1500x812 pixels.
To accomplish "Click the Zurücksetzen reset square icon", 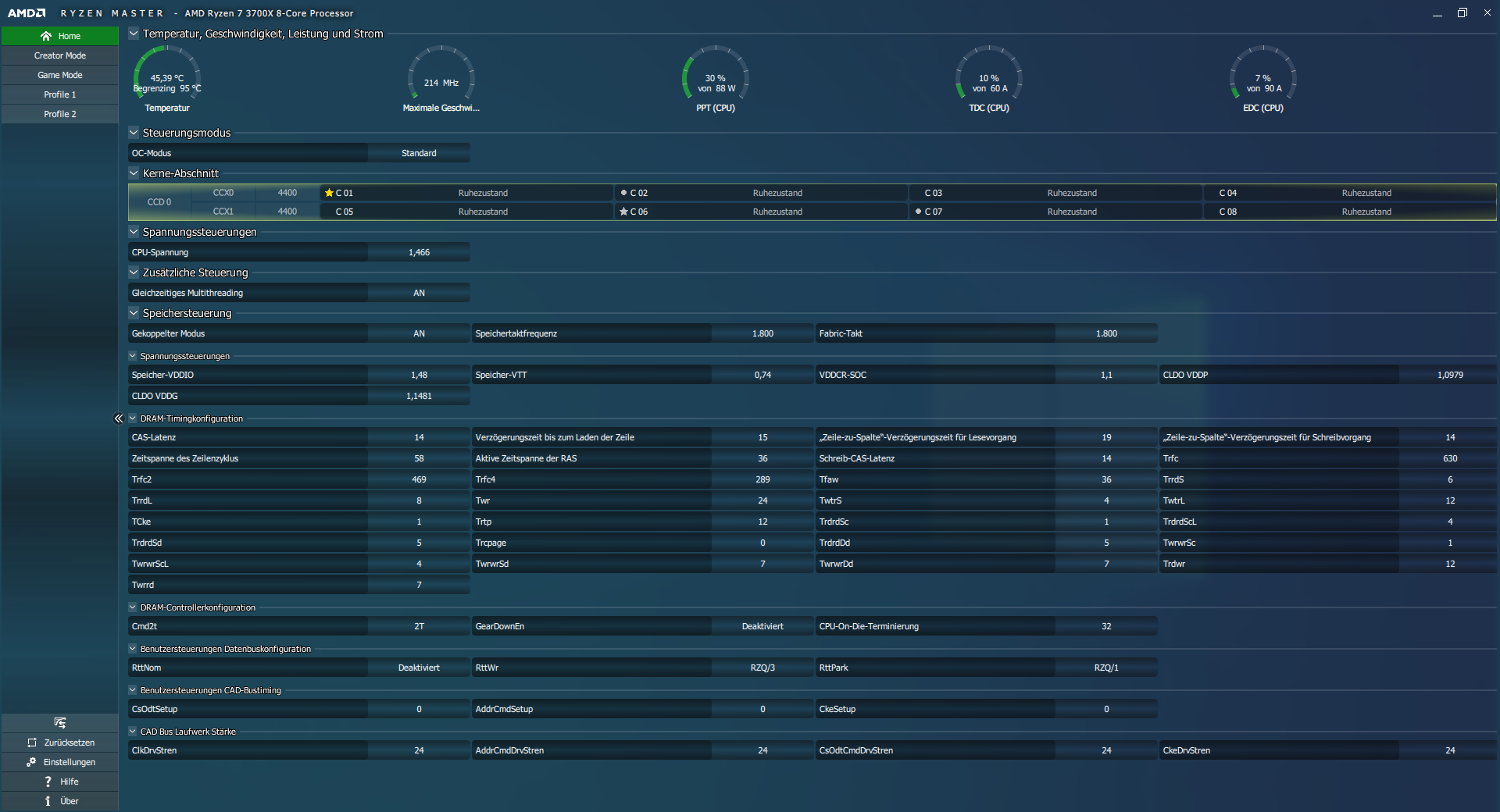I will 32,743.
